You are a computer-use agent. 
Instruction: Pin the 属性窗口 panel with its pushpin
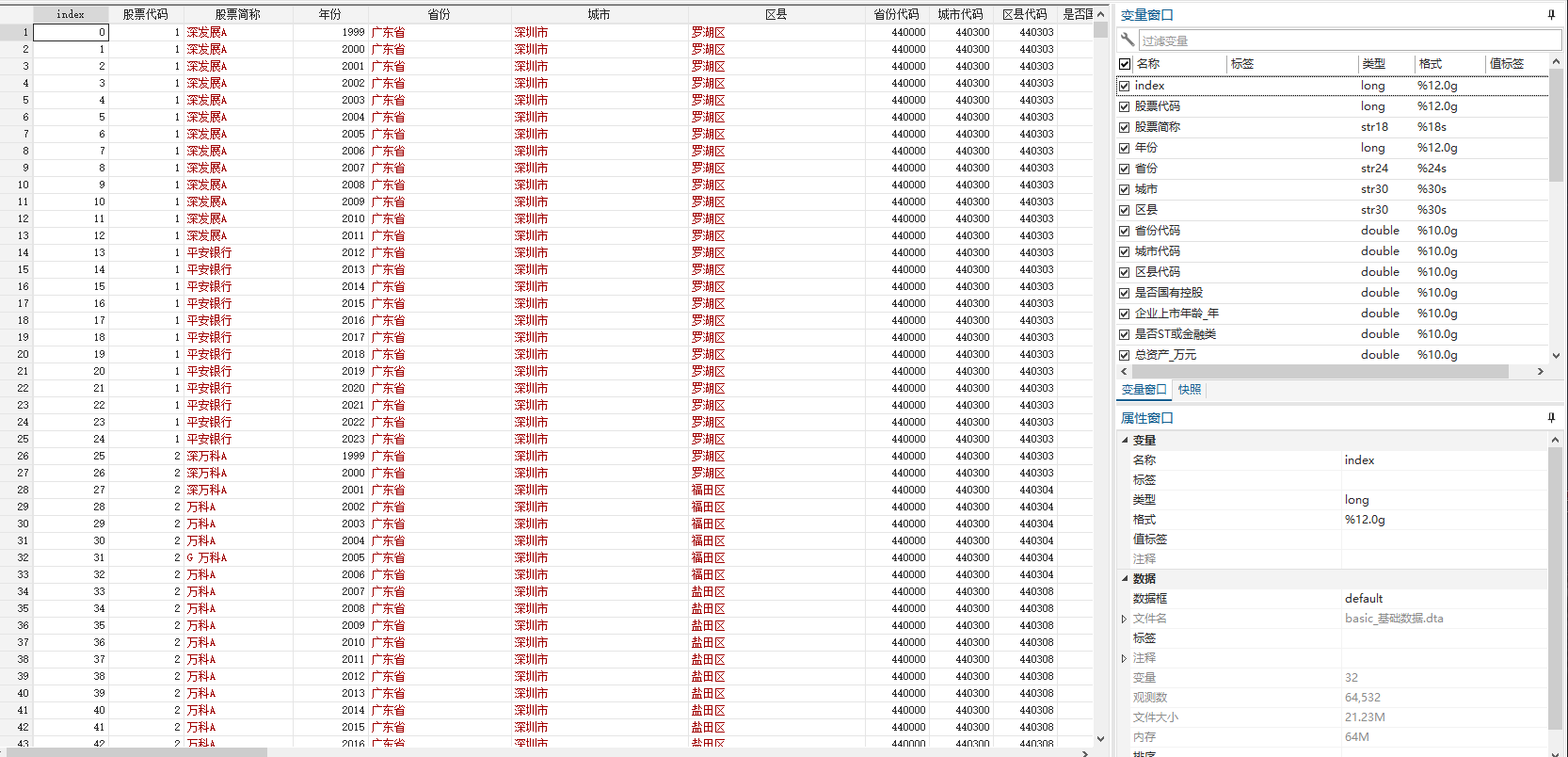coord(1551,417)
